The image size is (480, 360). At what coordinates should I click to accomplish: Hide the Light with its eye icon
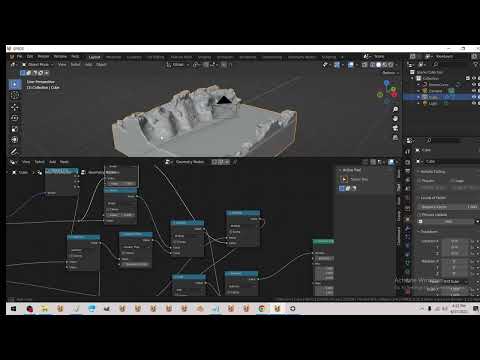click(474, 103)
